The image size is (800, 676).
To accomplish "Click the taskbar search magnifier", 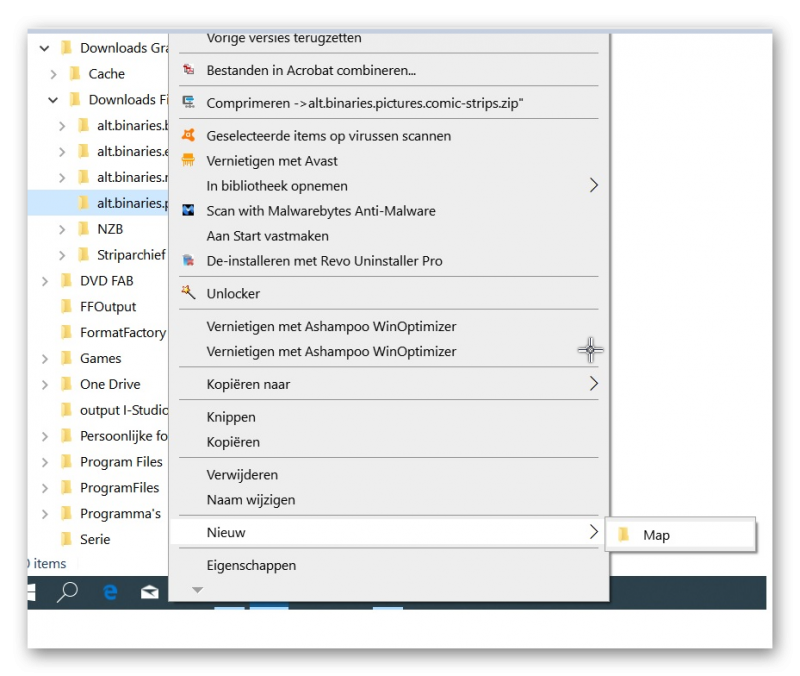I will (67, 592).
